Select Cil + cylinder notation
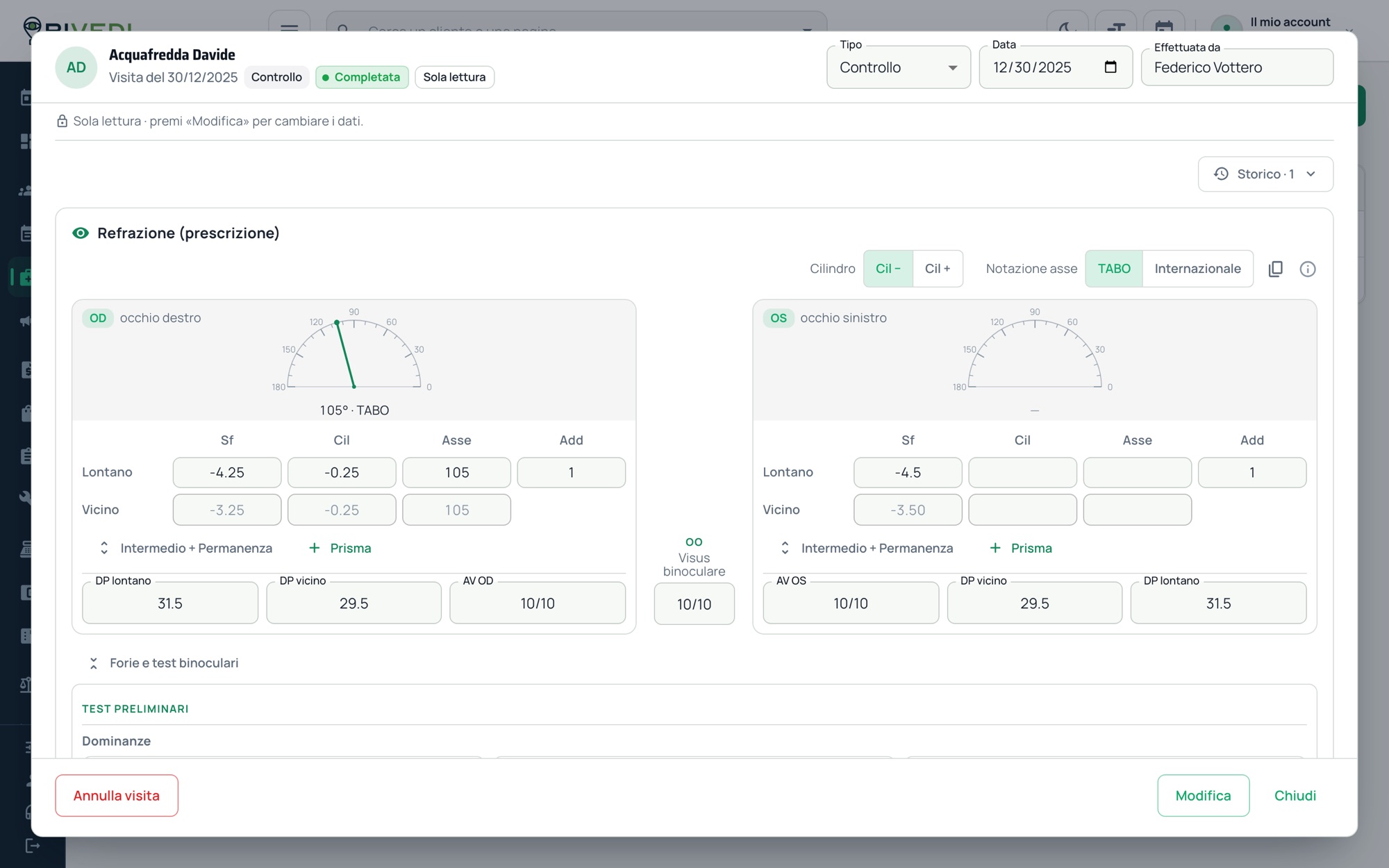The width and height of the screenshot is (1389, 868). click(x=938, y=269)
